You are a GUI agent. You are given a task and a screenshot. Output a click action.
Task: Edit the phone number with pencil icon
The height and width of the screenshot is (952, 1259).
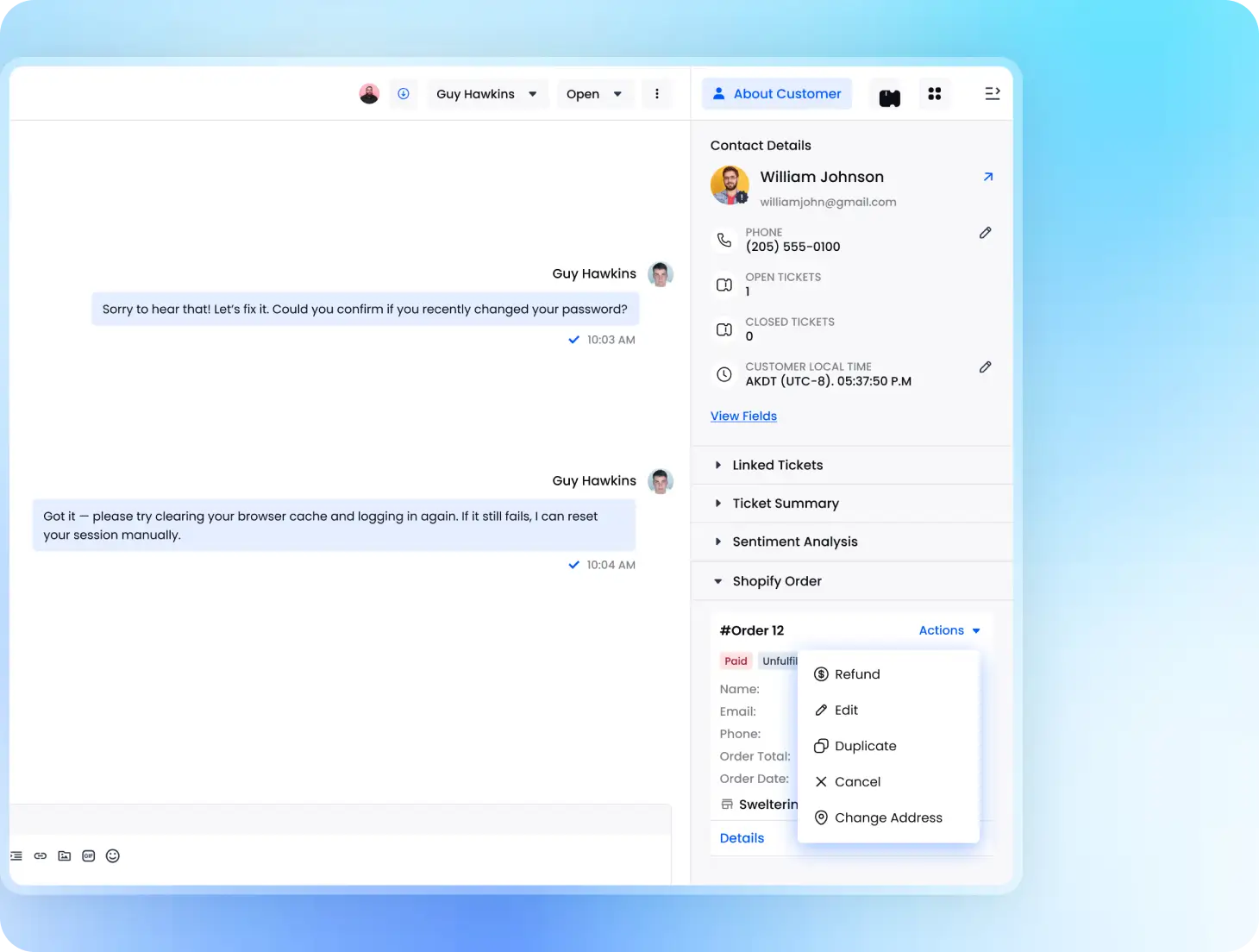[986, 233]
